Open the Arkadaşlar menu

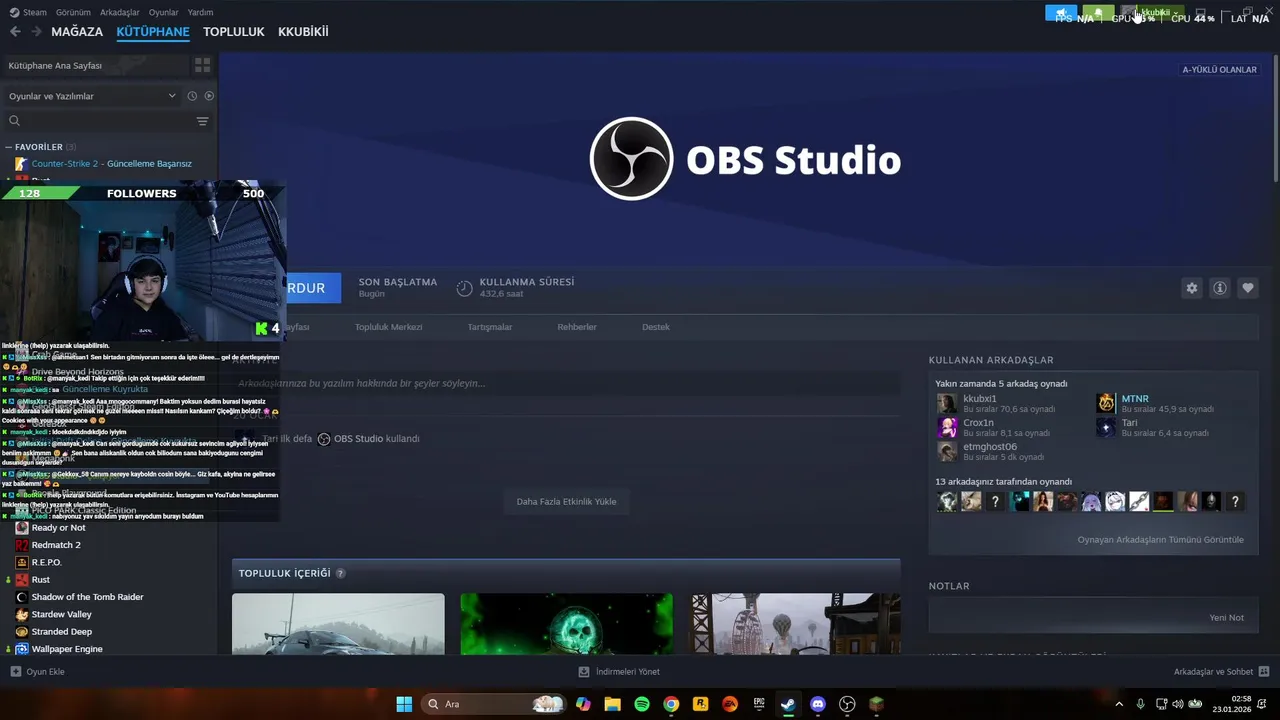[120, 12]
